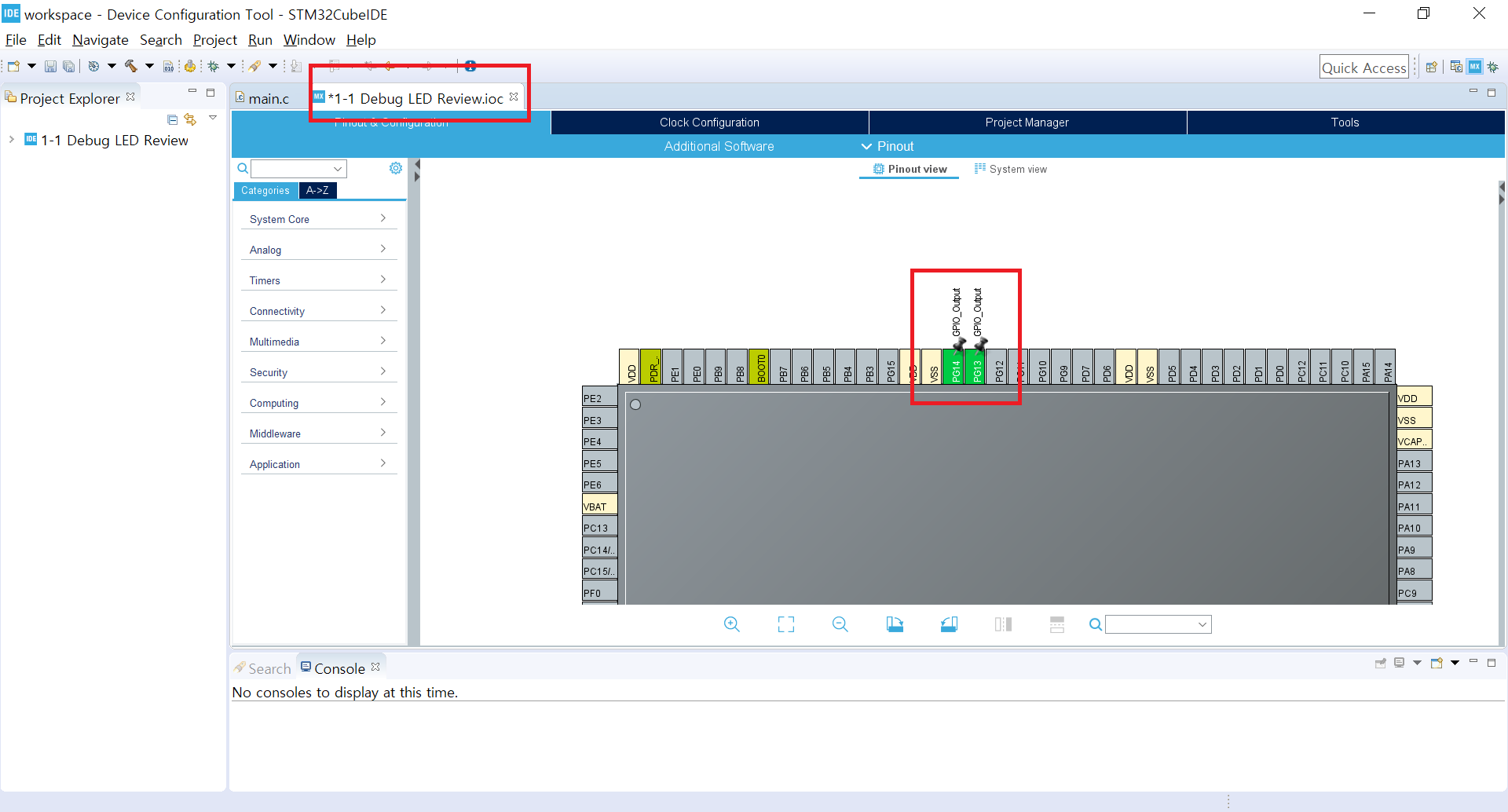
Task: Zoom in on the chip pinout
Action: 732,624
